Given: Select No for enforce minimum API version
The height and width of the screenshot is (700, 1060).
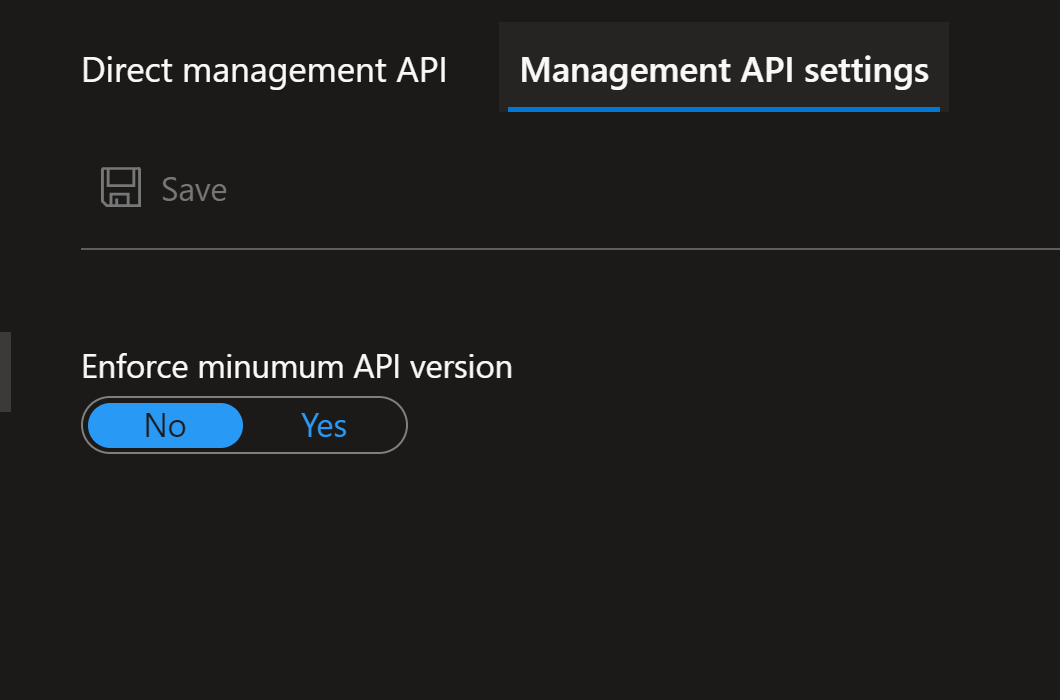Looking at the screenshot, I should 165,426.
